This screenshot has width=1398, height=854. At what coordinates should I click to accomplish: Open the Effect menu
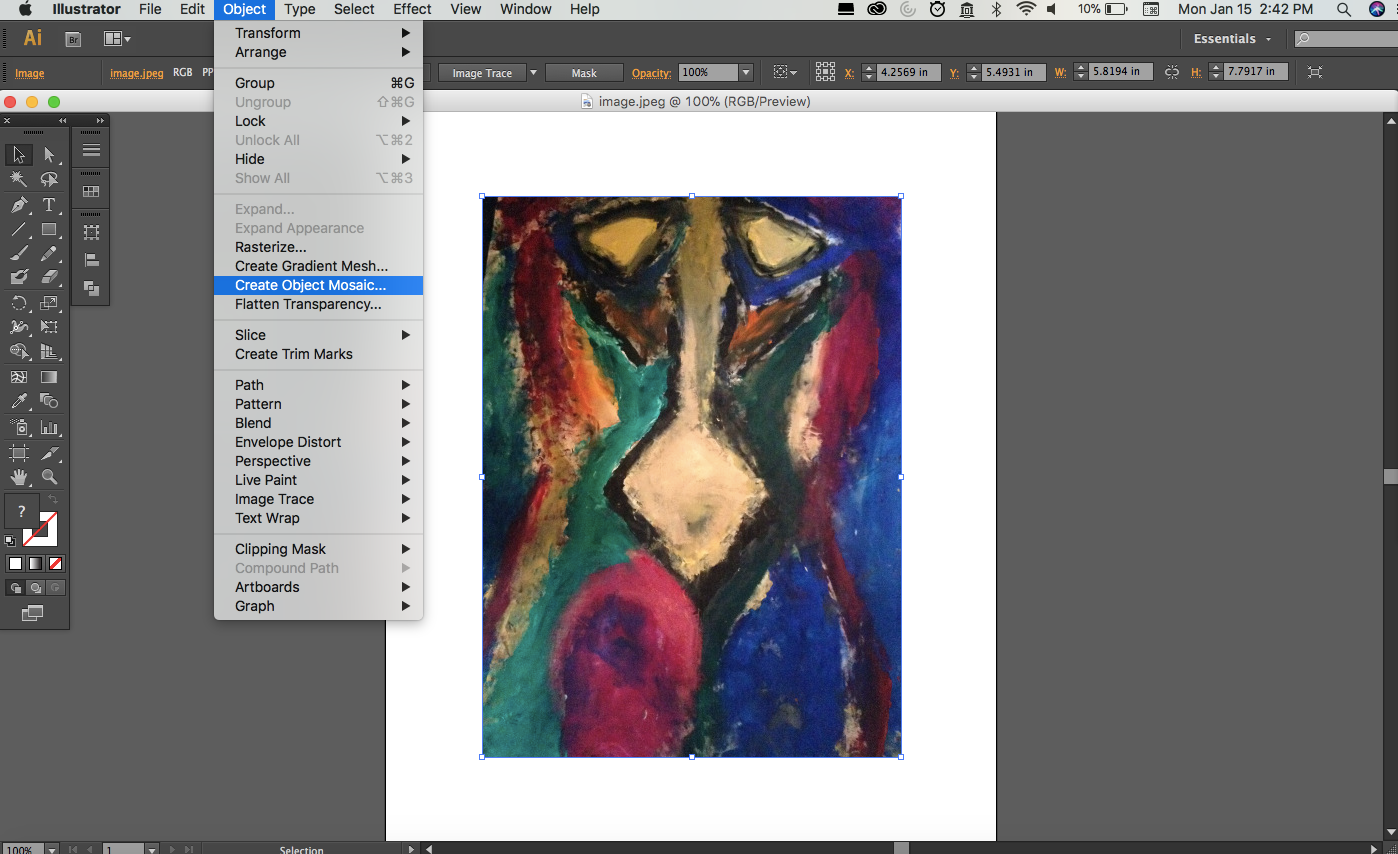412,9
